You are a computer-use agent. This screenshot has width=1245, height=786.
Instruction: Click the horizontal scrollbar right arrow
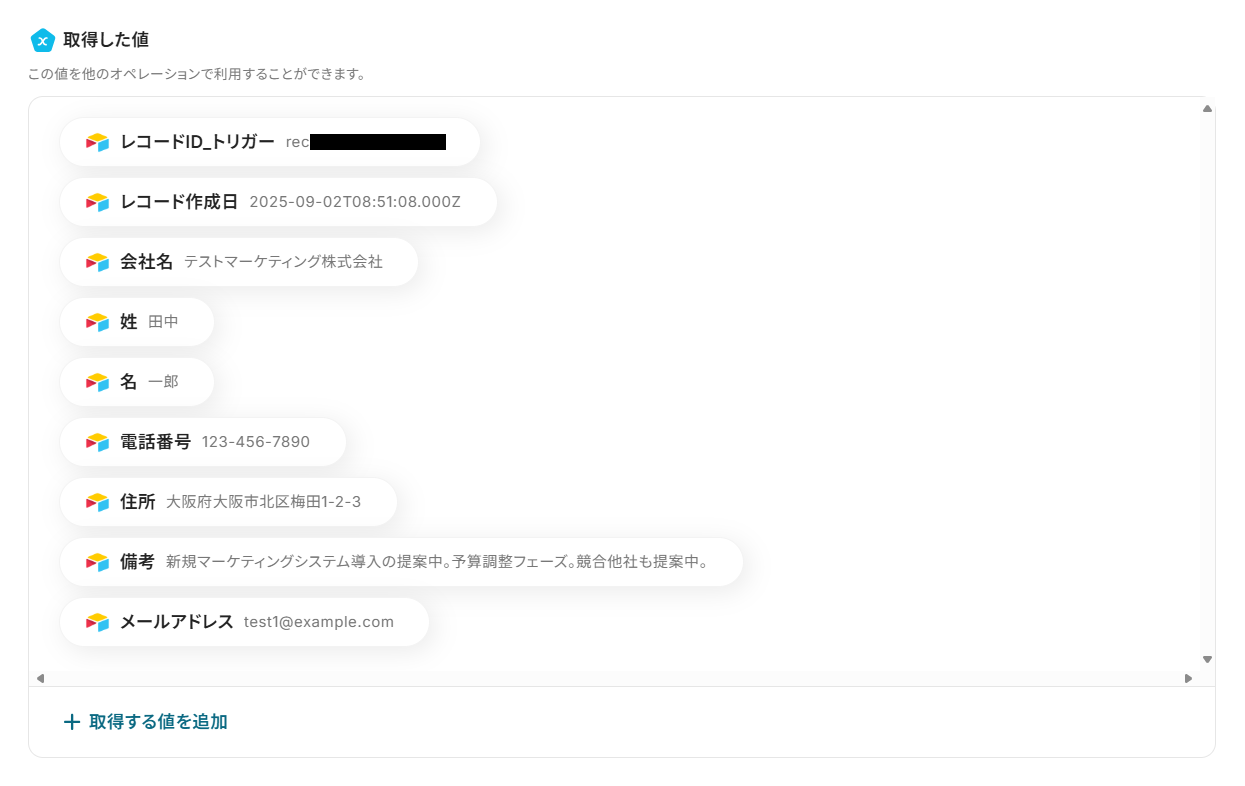tap(1190, 678)
